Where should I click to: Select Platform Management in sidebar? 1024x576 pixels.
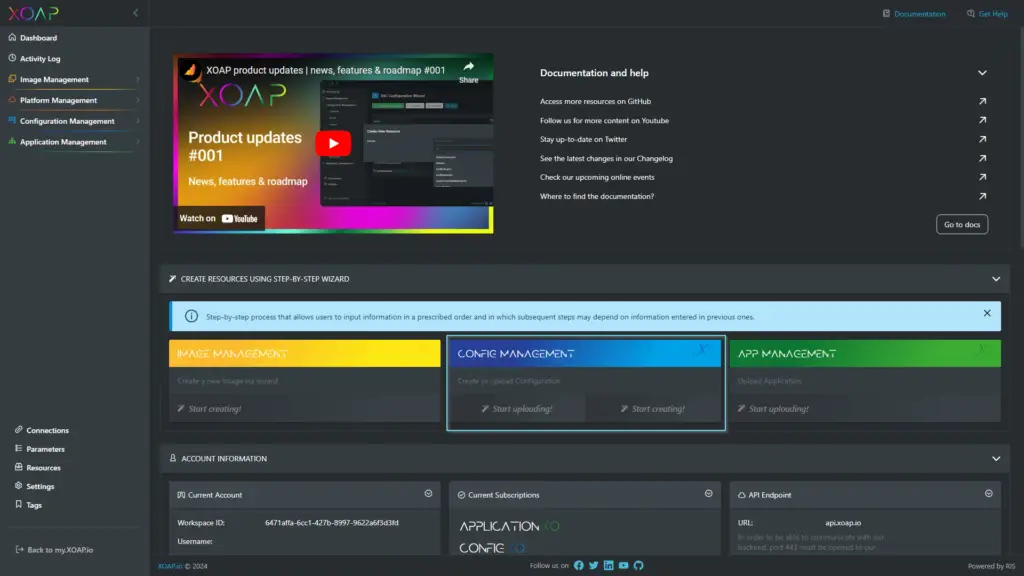tap(58, 101)
